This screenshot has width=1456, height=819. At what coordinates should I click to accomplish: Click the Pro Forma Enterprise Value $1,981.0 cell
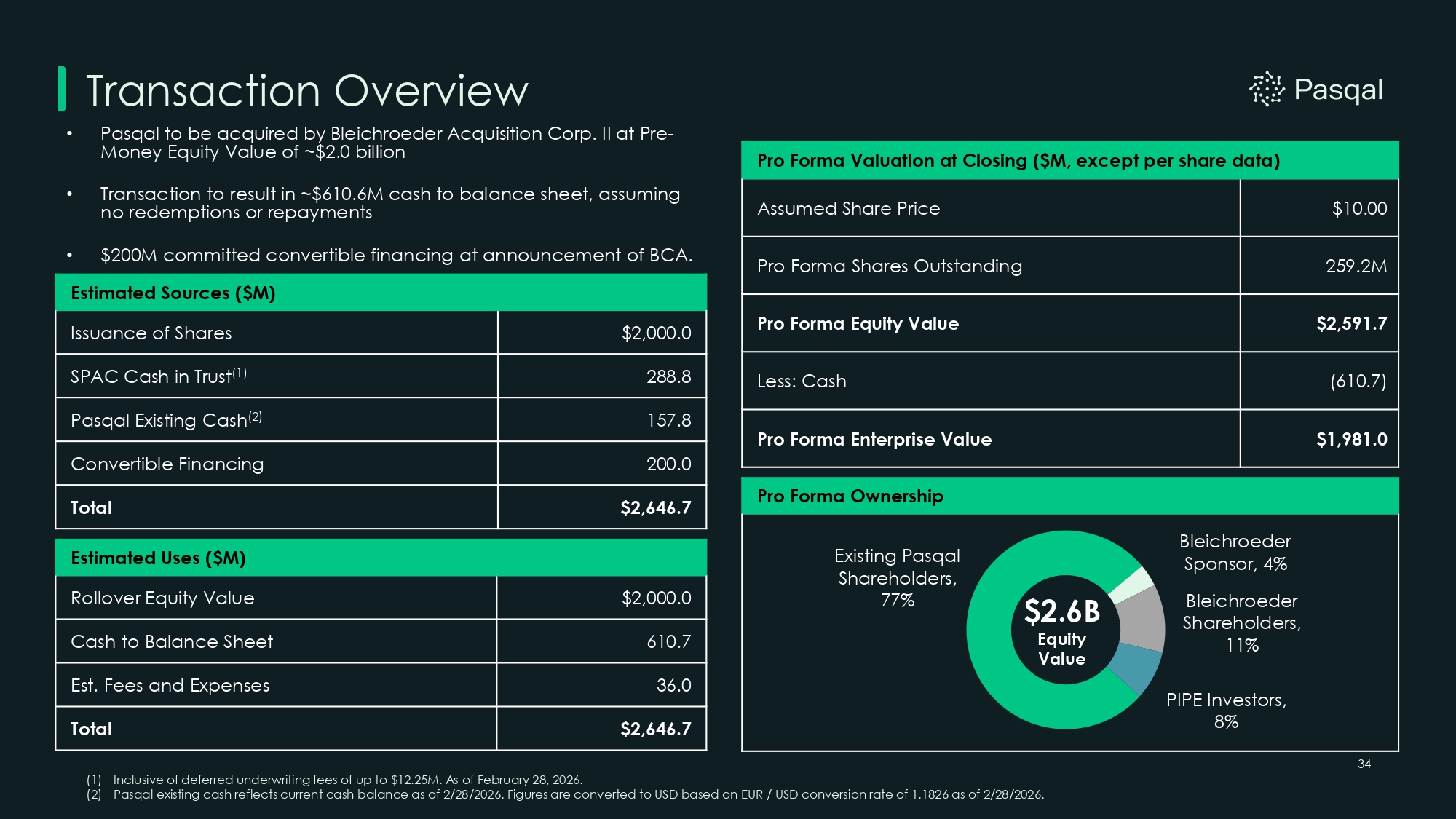[1351, 439]
